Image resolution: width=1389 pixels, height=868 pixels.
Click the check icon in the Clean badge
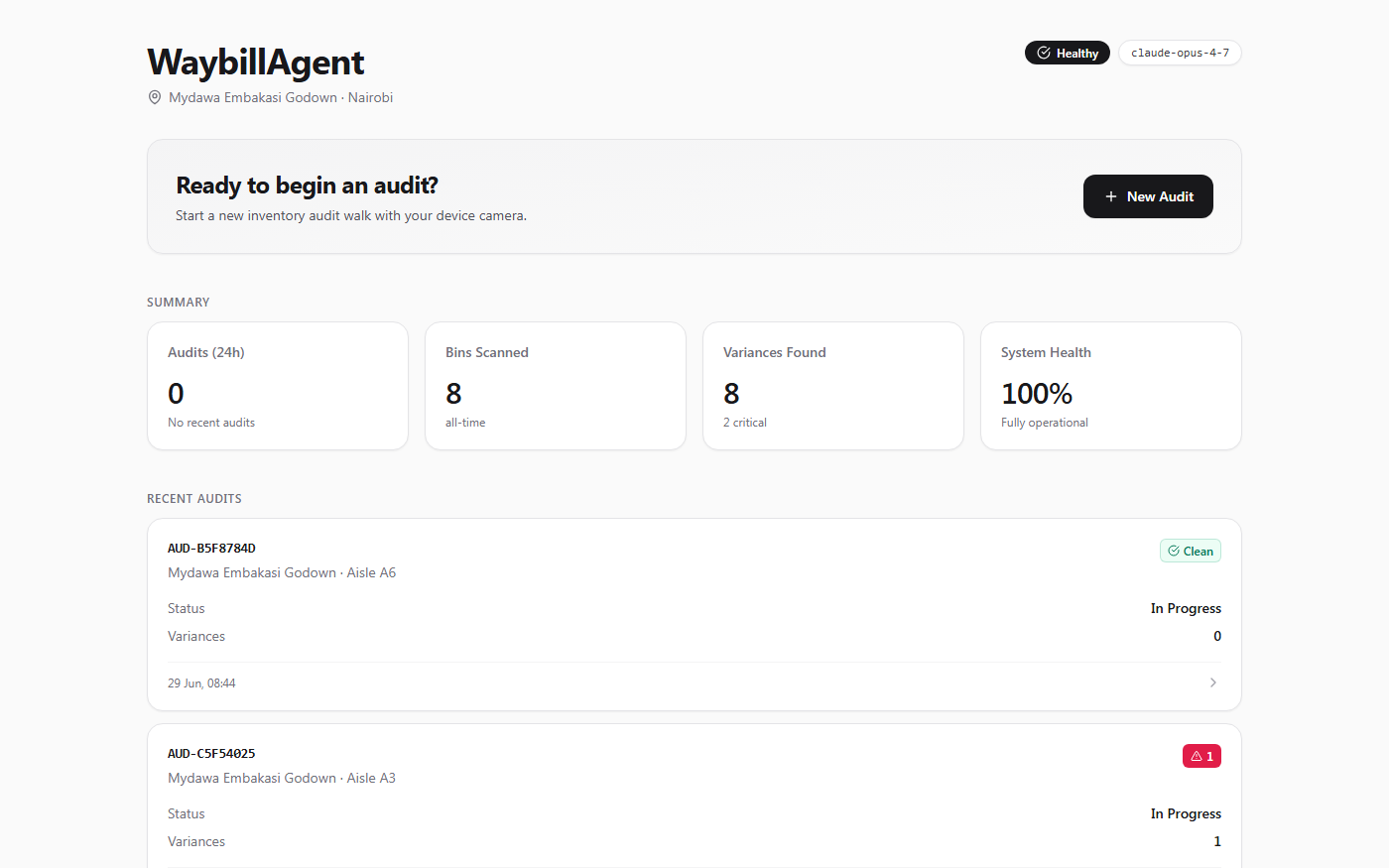coord(1174,551)
